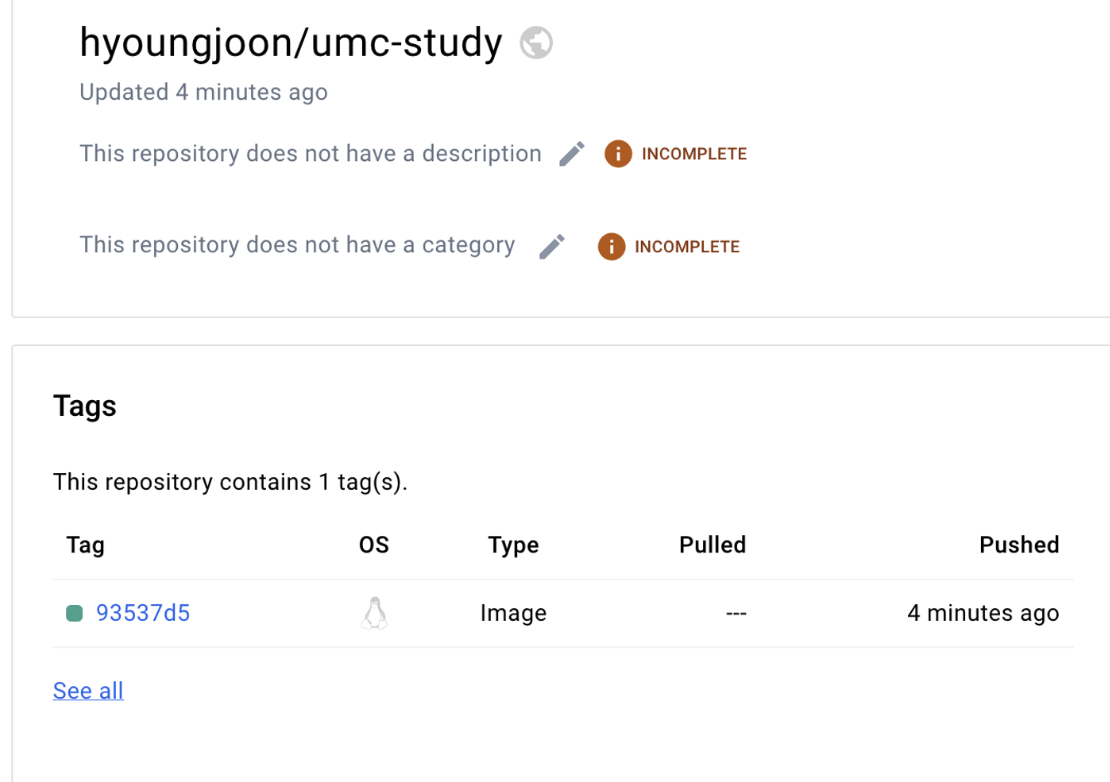Viewport: 1110px width, 782px height.
Task: Click the hyoungjoon/umc-study repository title
Action: click(290, 43)
